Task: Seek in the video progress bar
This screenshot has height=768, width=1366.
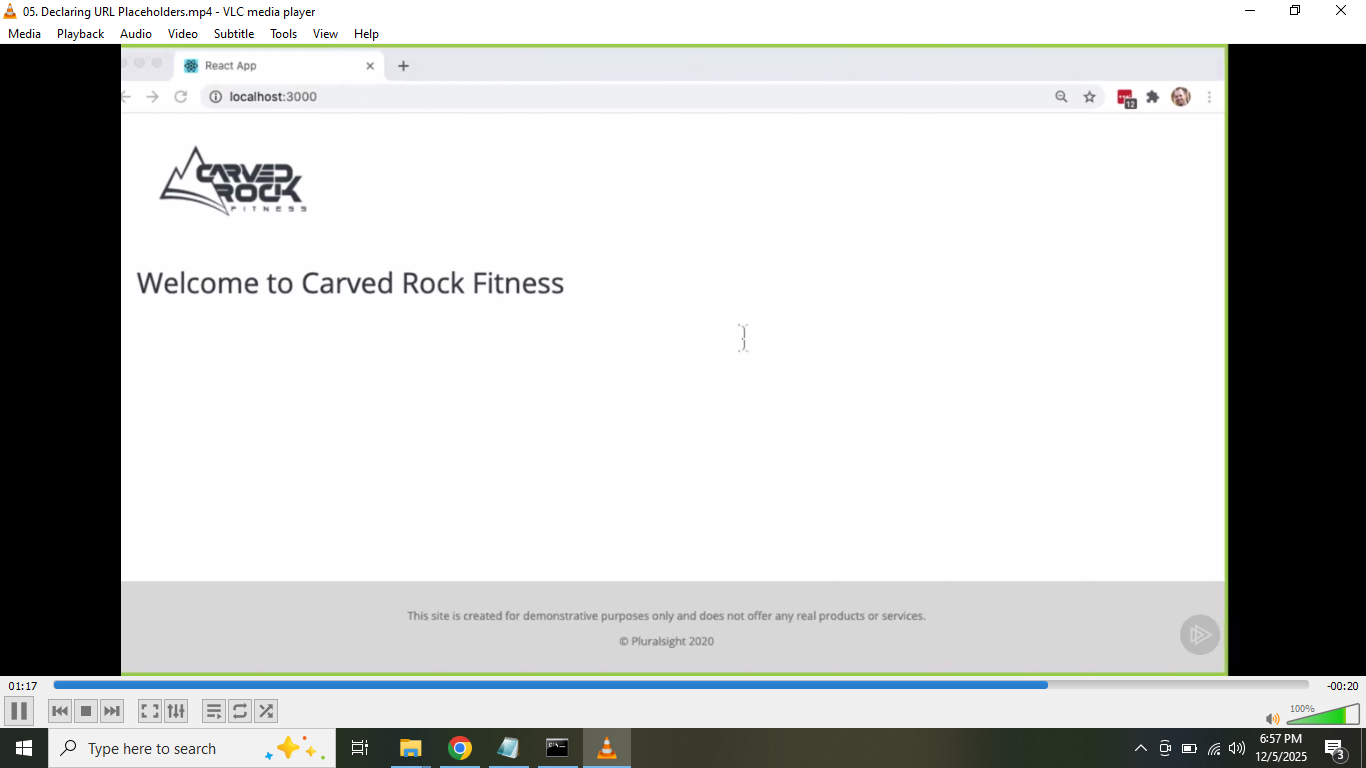Action: tap(681, 685)
